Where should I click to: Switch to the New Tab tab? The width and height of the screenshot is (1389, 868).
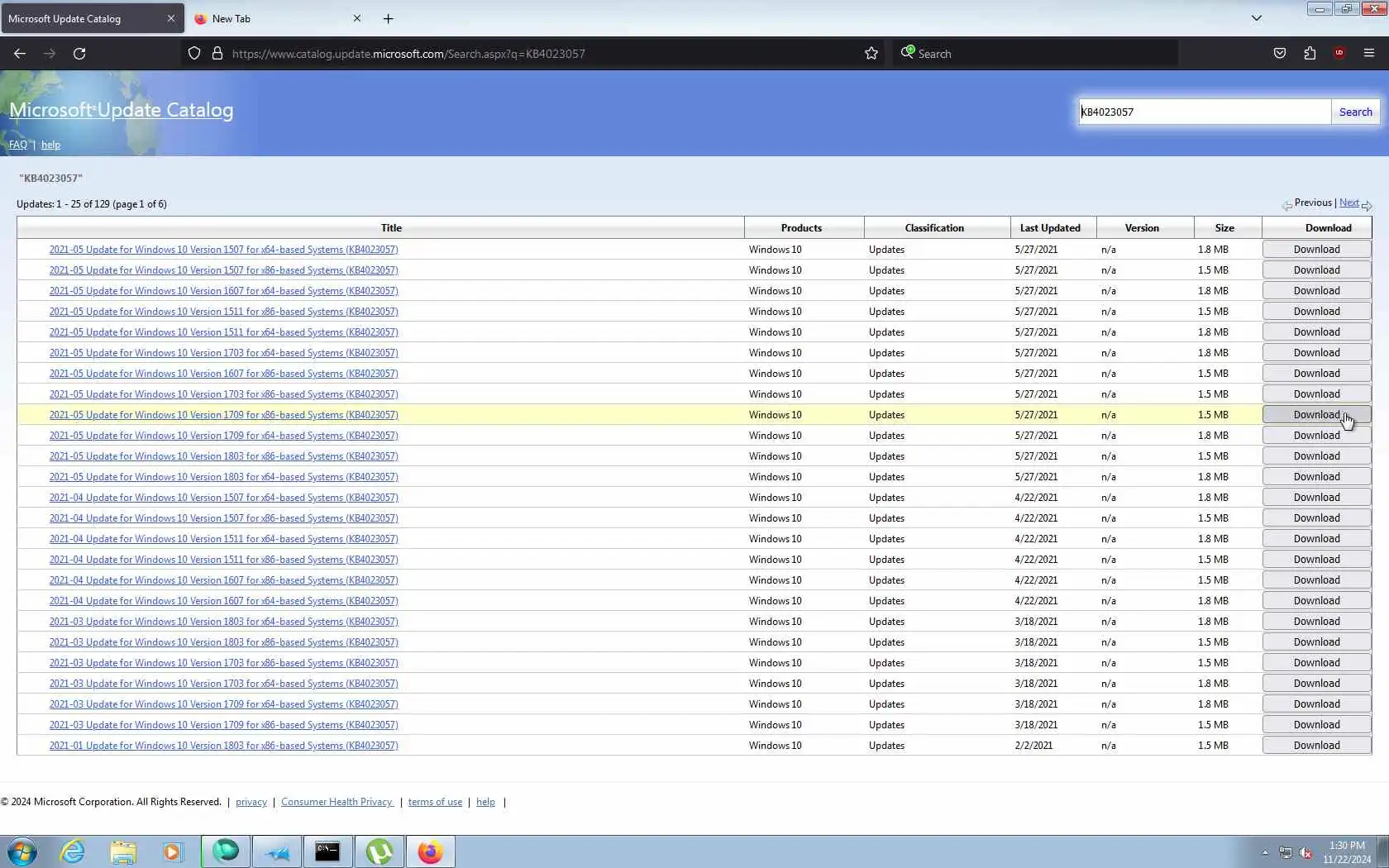(x=278, y=18)
